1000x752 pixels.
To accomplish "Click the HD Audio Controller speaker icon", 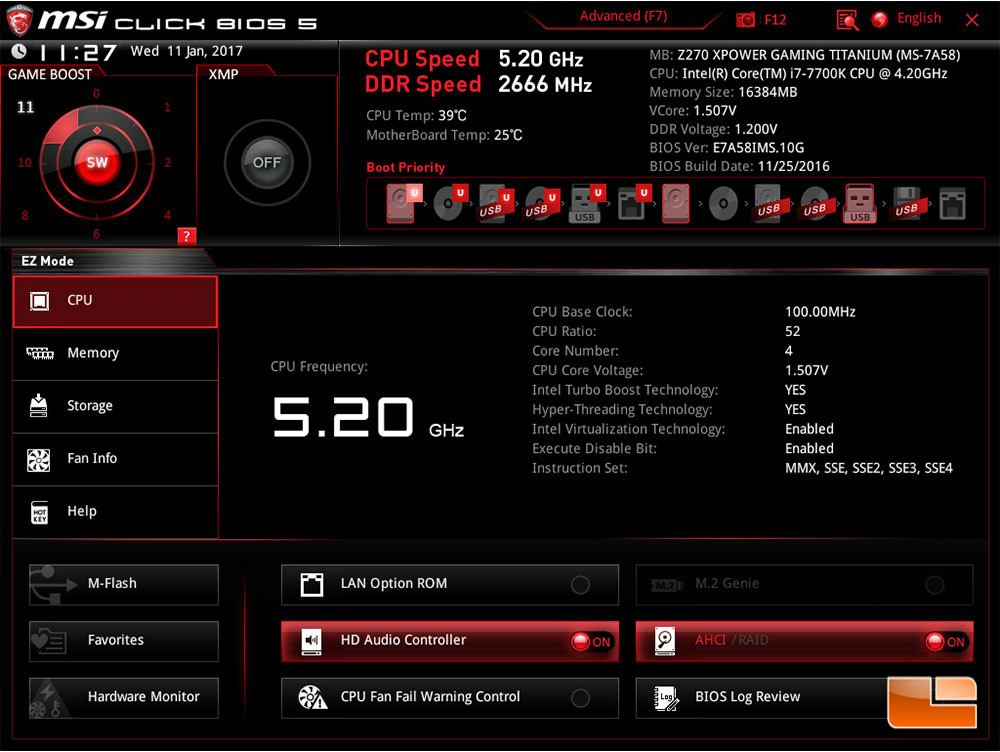I will [312, 640].
